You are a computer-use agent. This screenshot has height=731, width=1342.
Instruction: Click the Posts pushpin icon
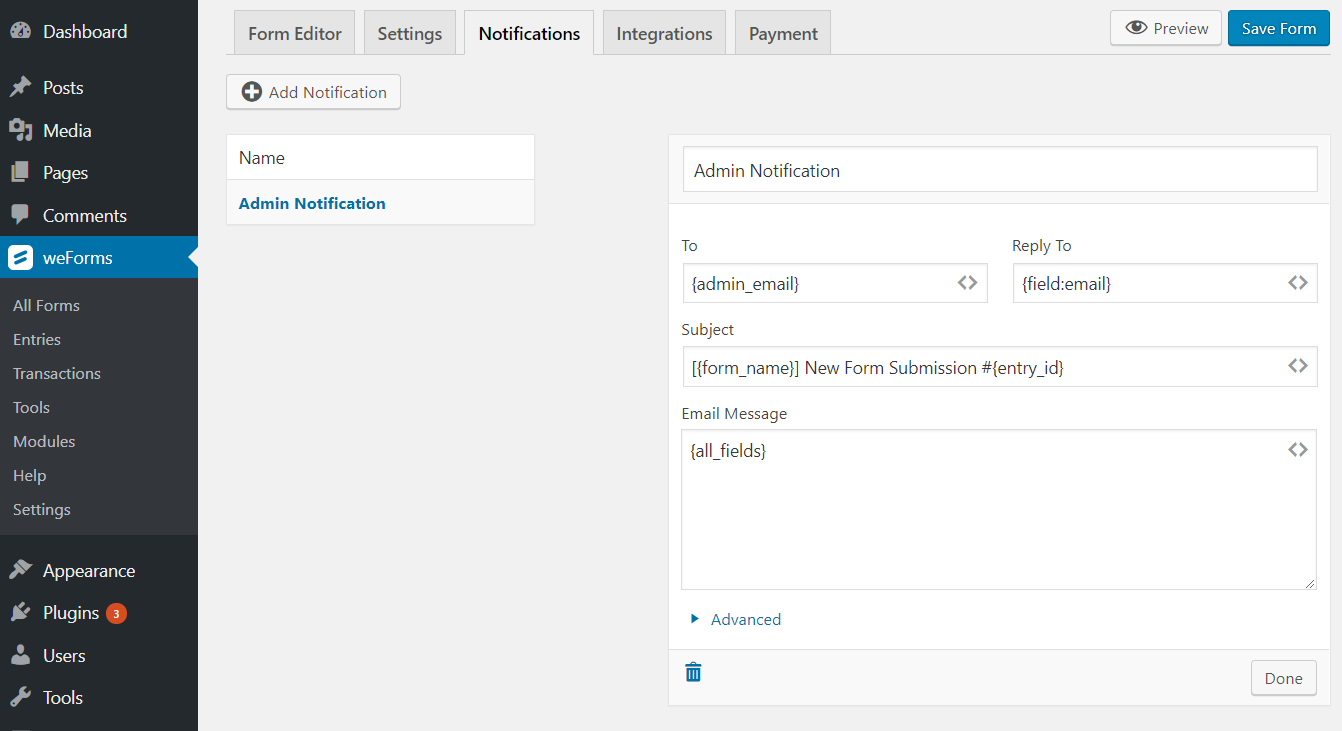(20, 88)
